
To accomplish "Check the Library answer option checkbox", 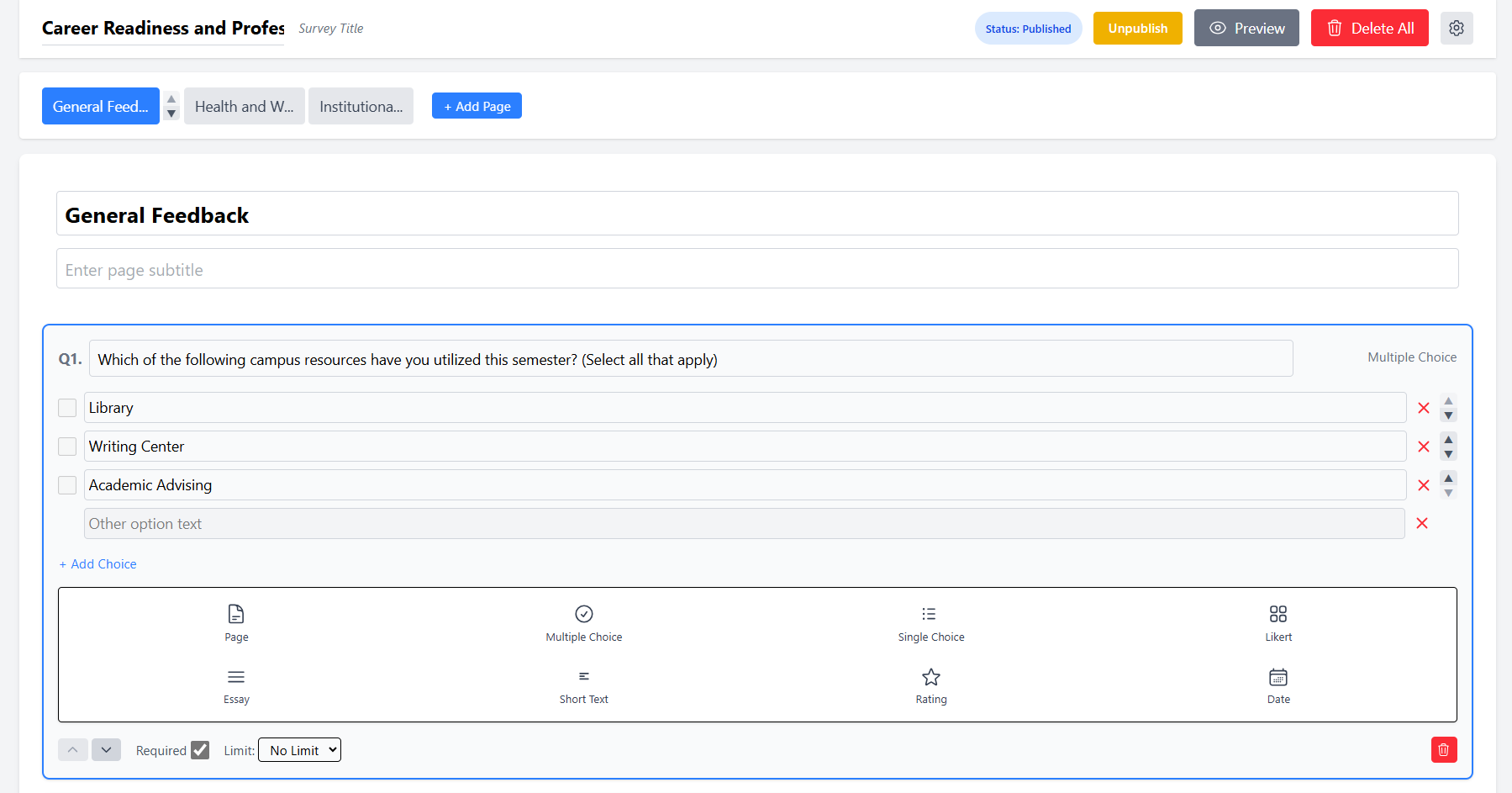I will tap(66, 407).
